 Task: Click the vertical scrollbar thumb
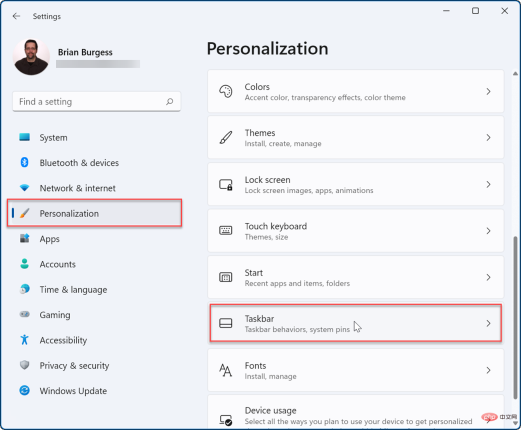[x=515, y=317]
